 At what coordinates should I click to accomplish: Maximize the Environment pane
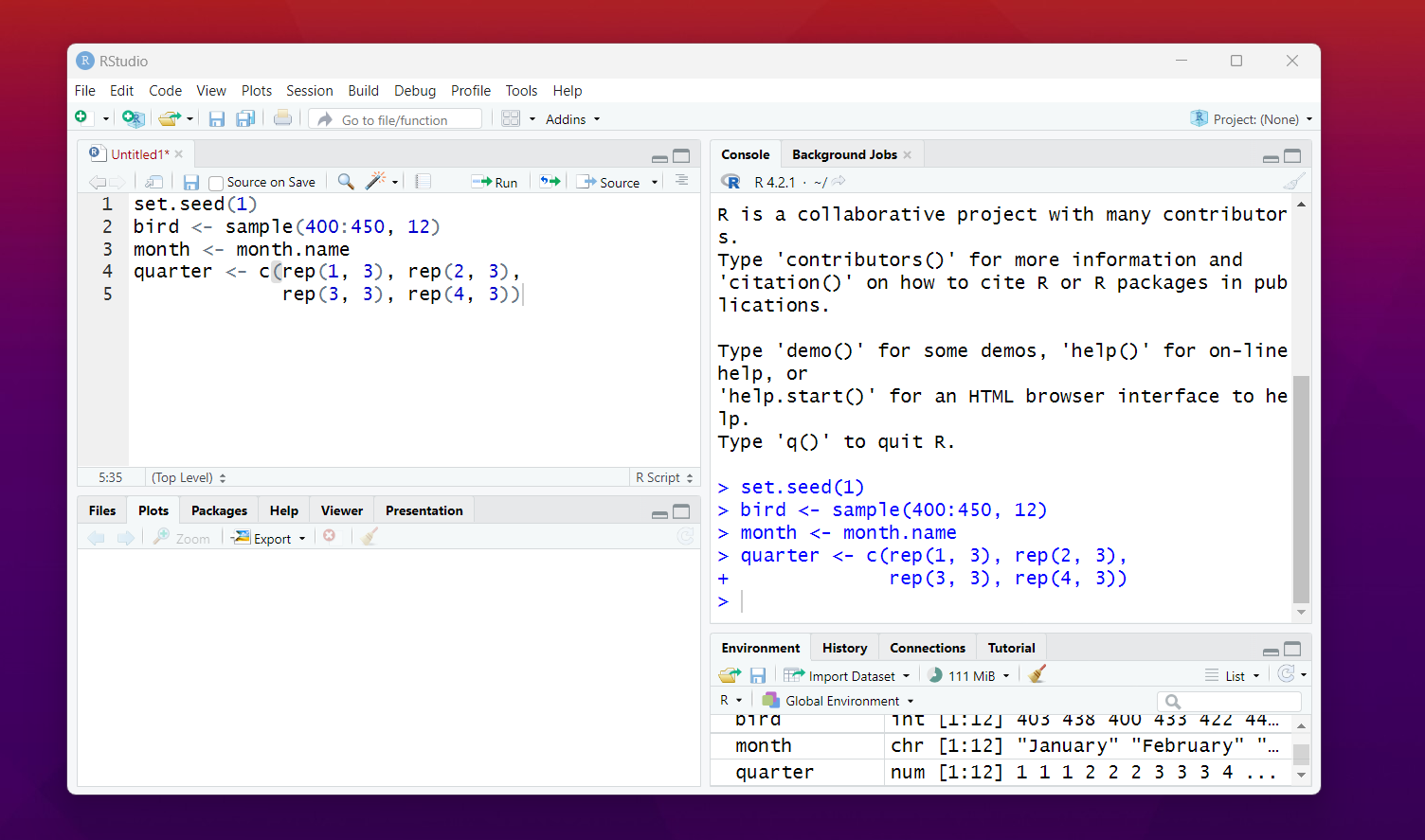[1292, 649]
